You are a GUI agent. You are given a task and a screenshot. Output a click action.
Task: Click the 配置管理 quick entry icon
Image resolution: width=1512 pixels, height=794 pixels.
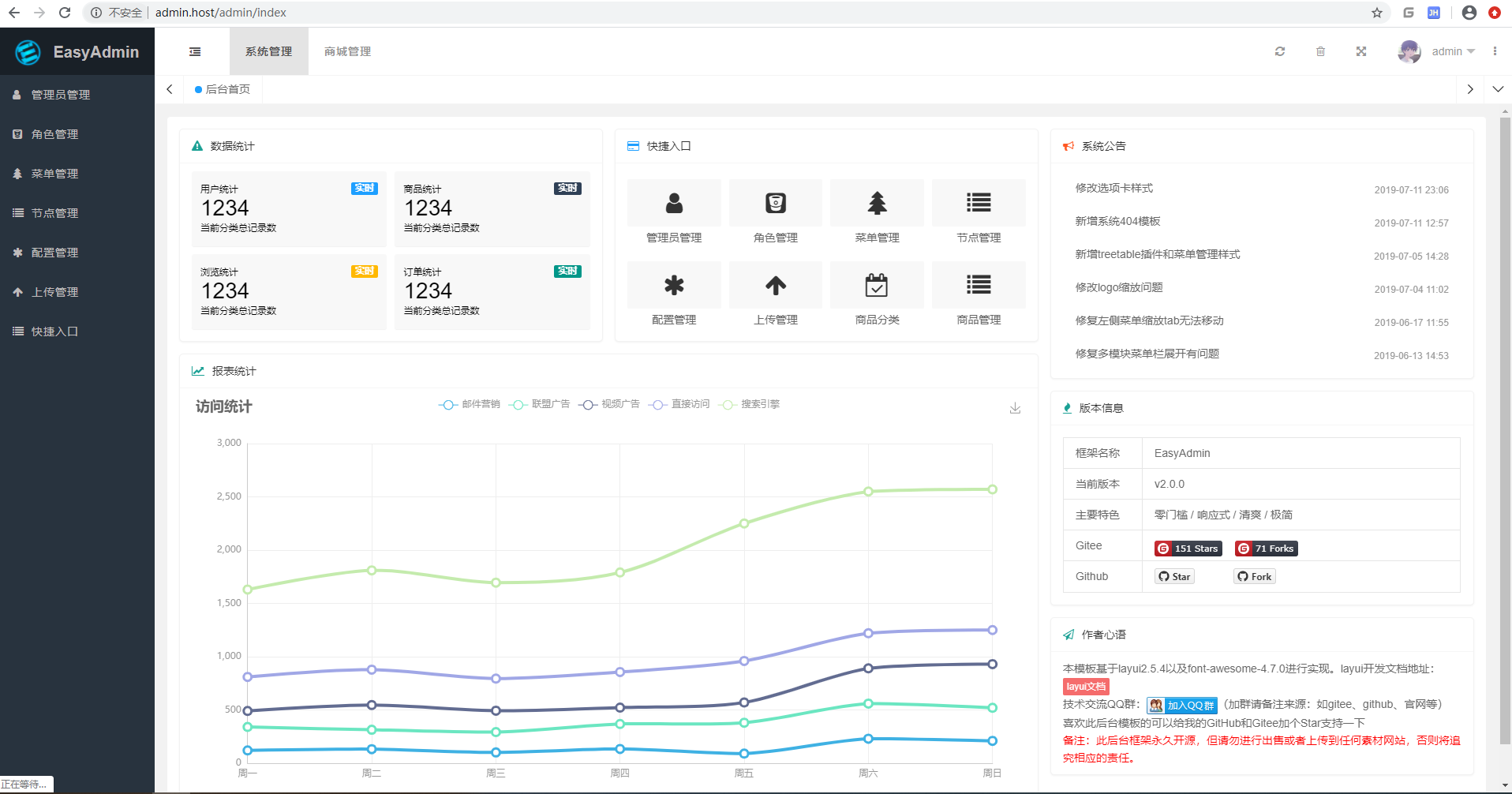673,285
